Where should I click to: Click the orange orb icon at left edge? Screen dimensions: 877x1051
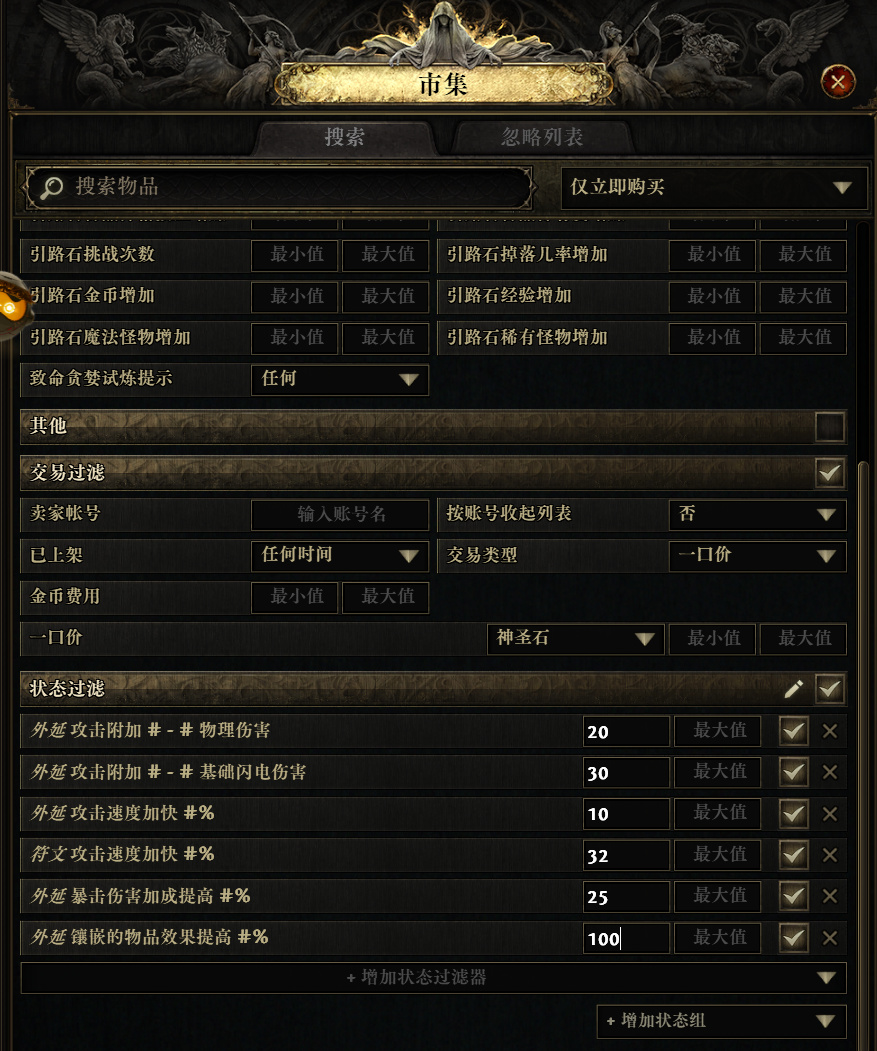pyautogui.click(x=11, y=306)
